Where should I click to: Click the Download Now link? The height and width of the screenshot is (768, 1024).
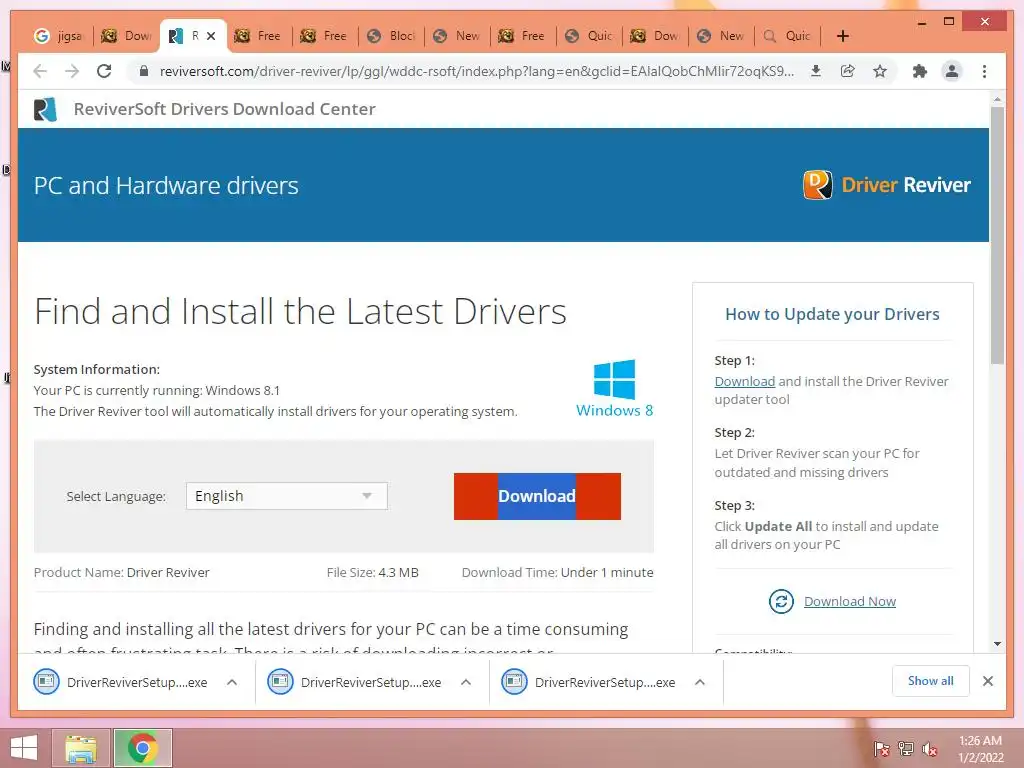tap(850, 601)
